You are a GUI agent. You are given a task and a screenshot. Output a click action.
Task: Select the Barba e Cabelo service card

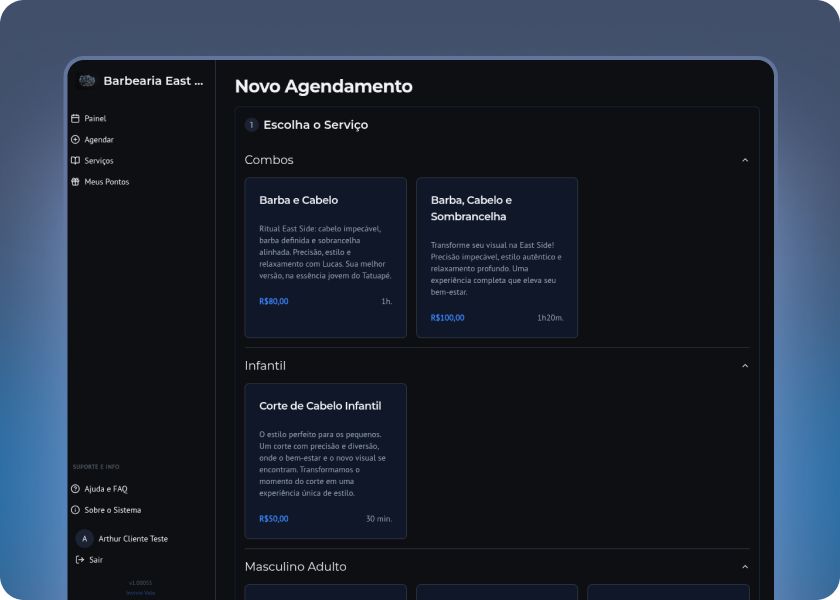click(x=326, y=258)
